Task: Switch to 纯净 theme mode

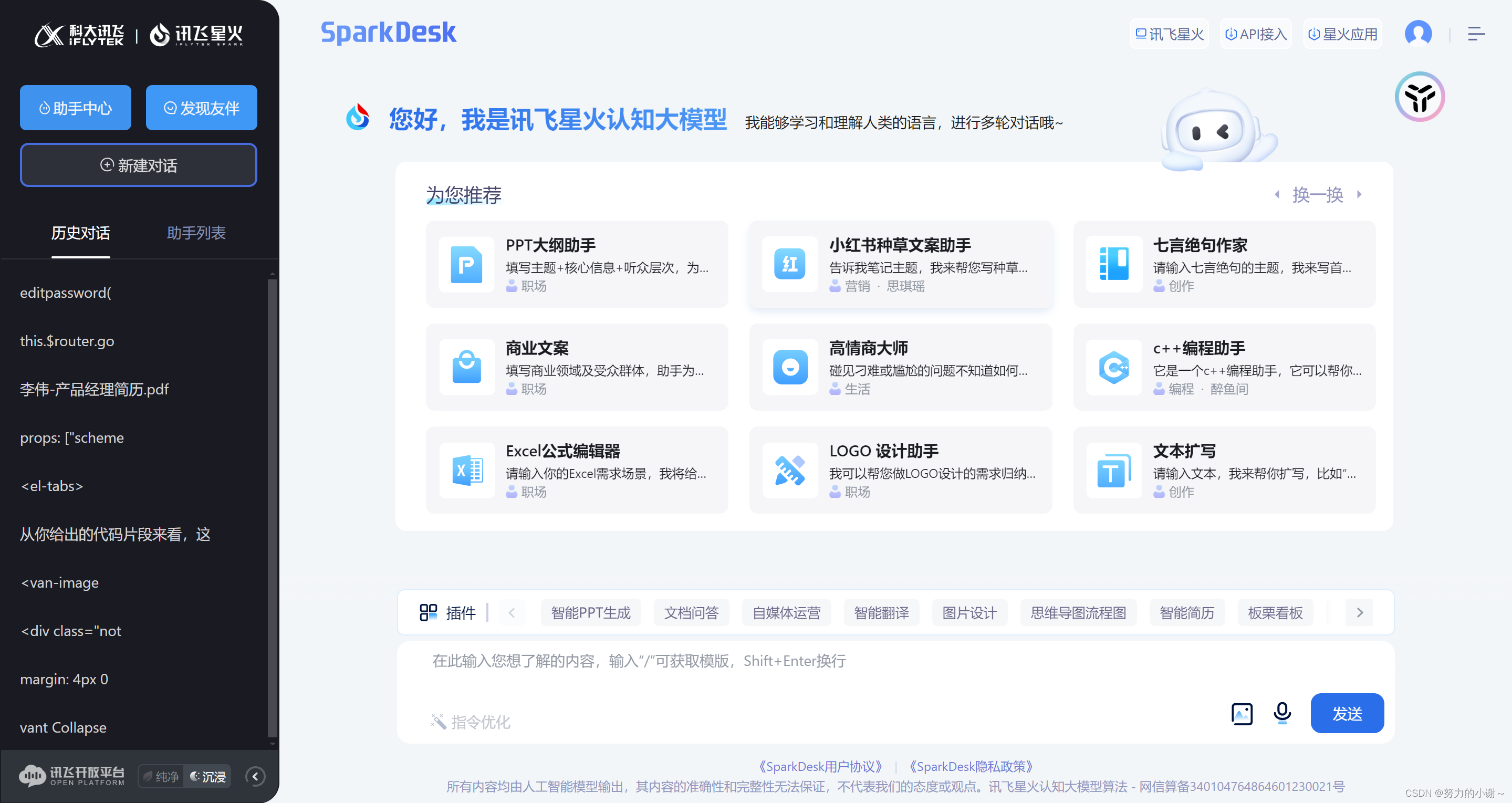Action: pos(161,777)
